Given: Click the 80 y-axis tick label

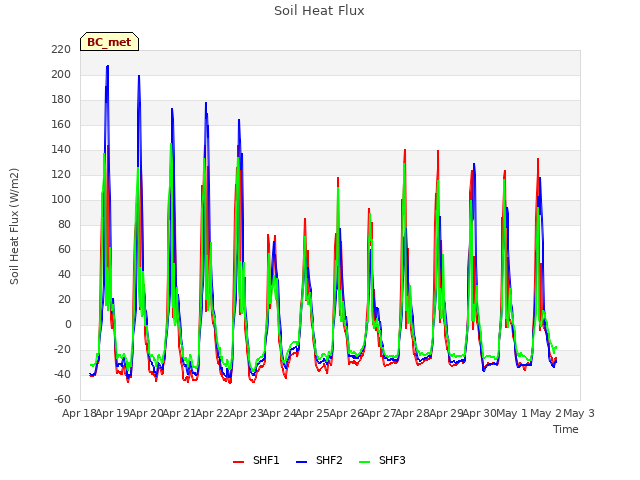Looking at the screenshot, I should (64, 224).
